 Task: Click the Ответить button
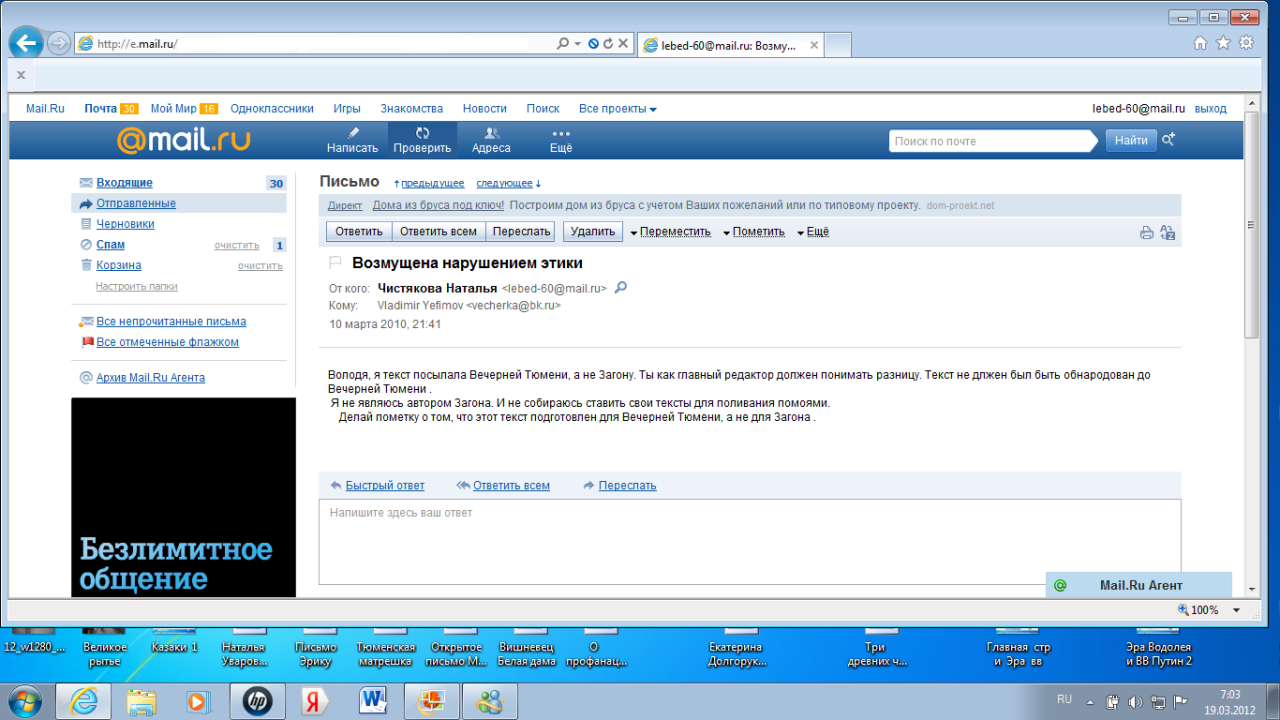(x=359, y=232)
